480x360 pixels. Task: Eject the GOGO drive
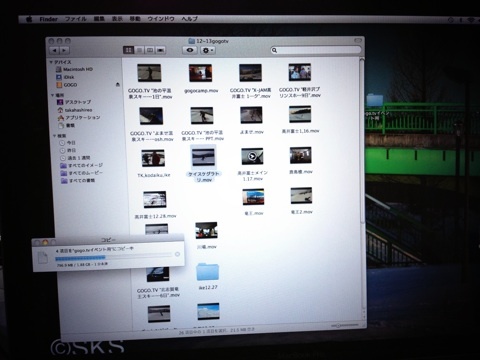coord(118,85)
